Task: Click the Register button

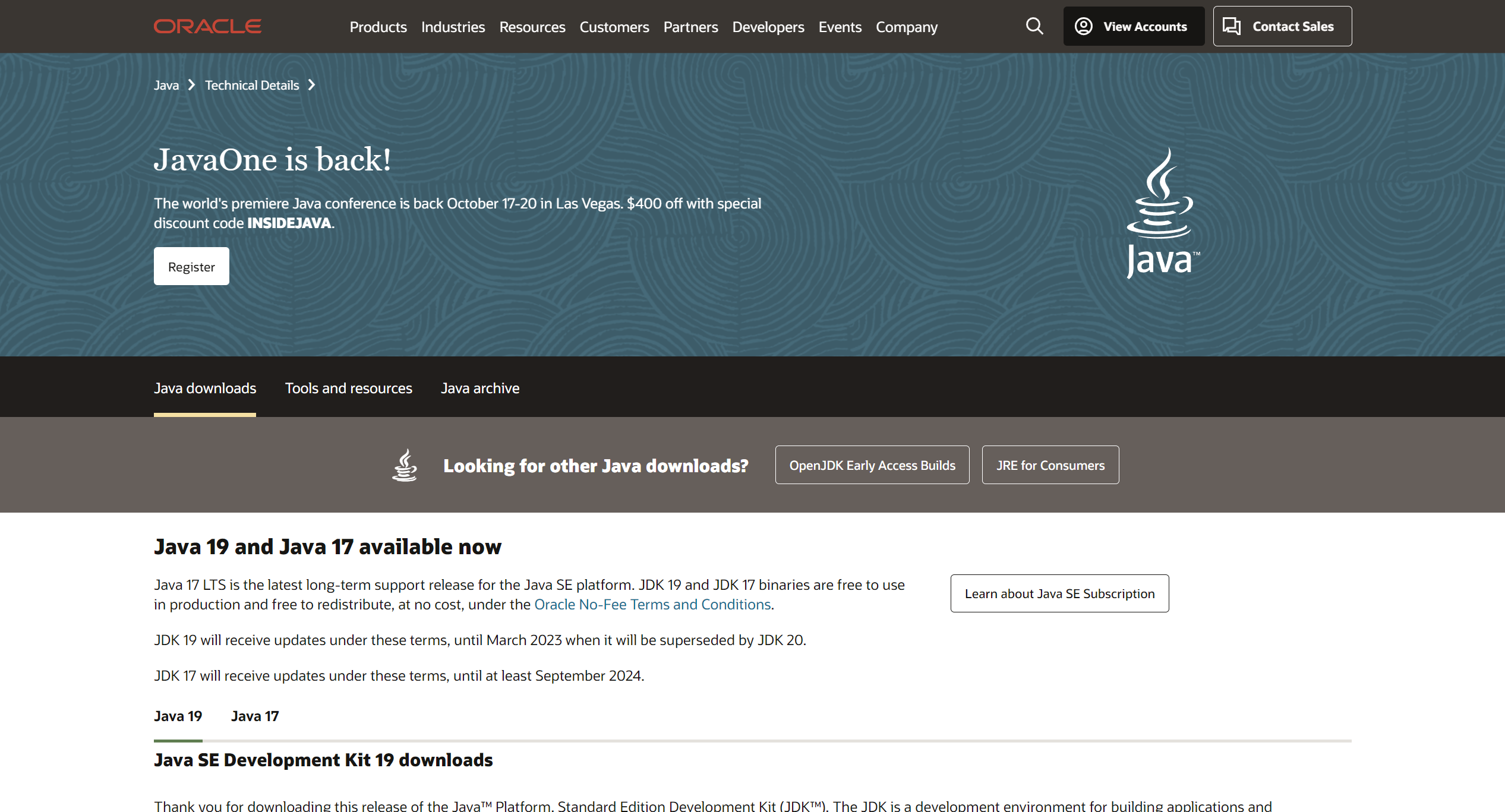Action: point(191,266)
